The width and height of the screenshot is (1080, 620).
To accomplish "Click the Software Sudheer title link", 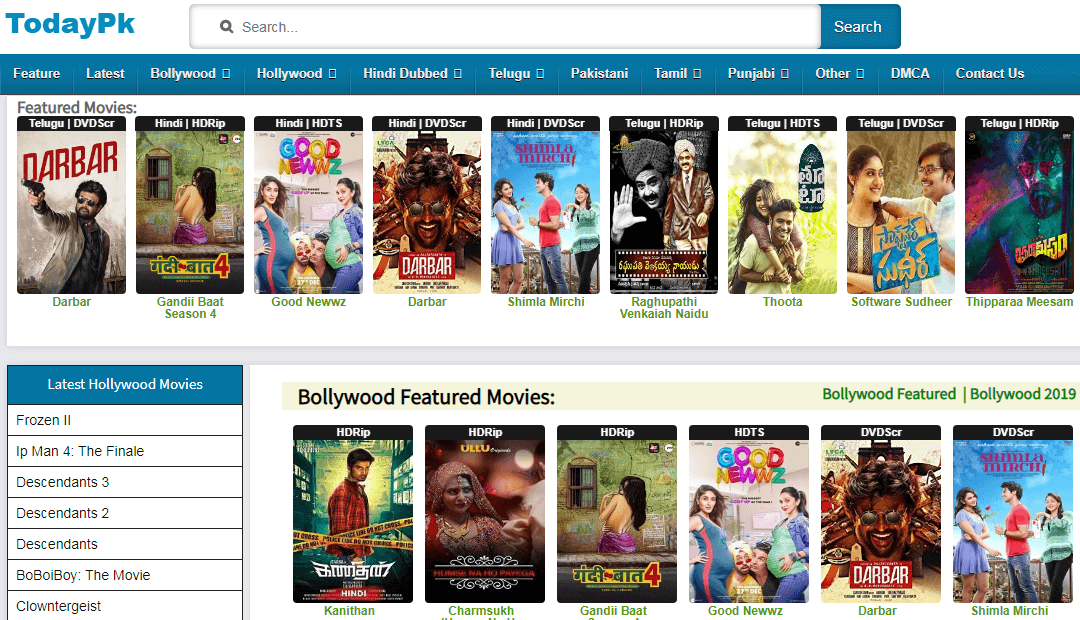I will coord(901,302).
